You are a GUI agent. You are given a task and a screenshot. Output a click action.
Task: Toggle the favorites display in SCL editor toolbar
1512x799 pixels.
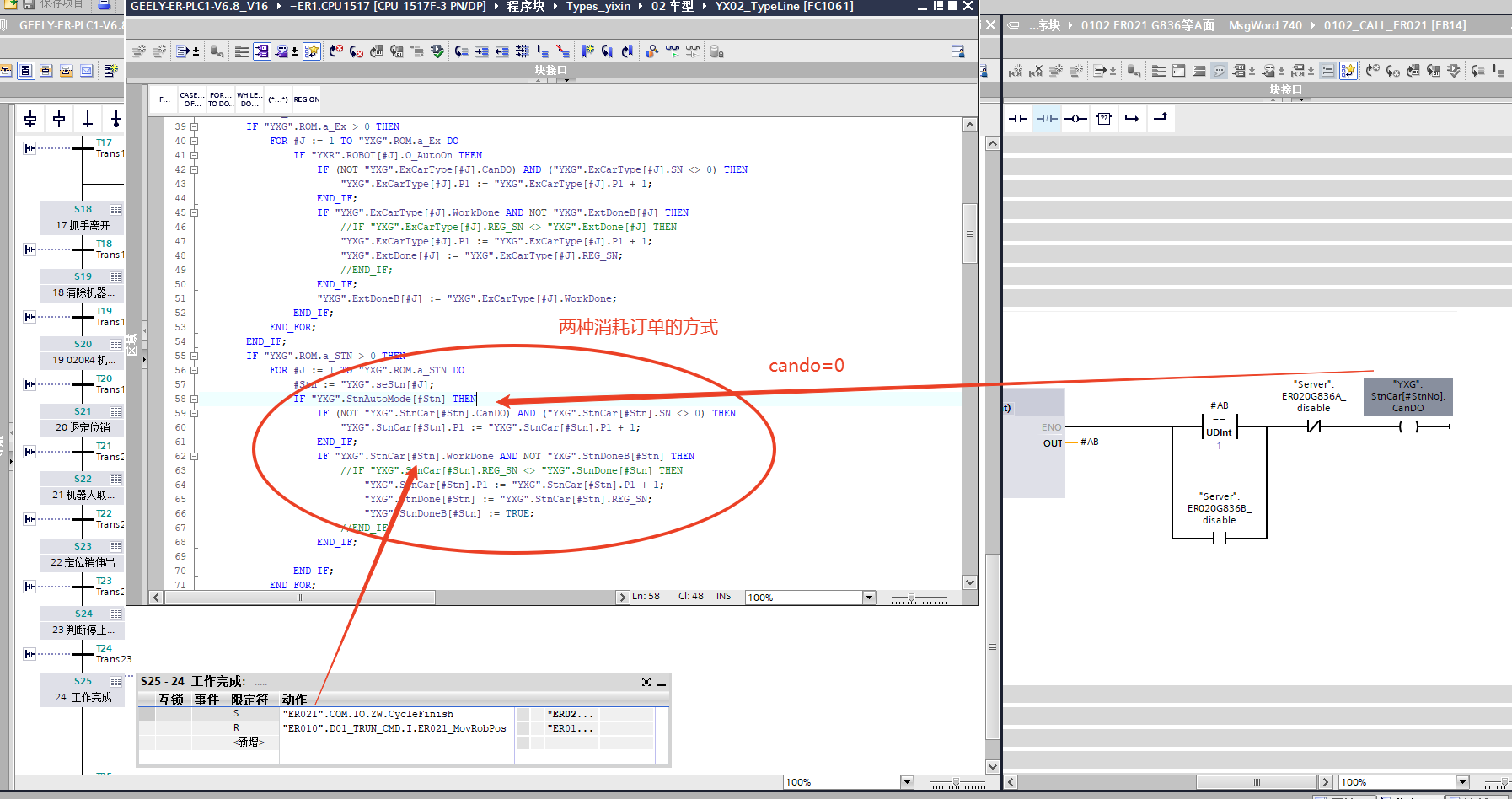(311, 51)
